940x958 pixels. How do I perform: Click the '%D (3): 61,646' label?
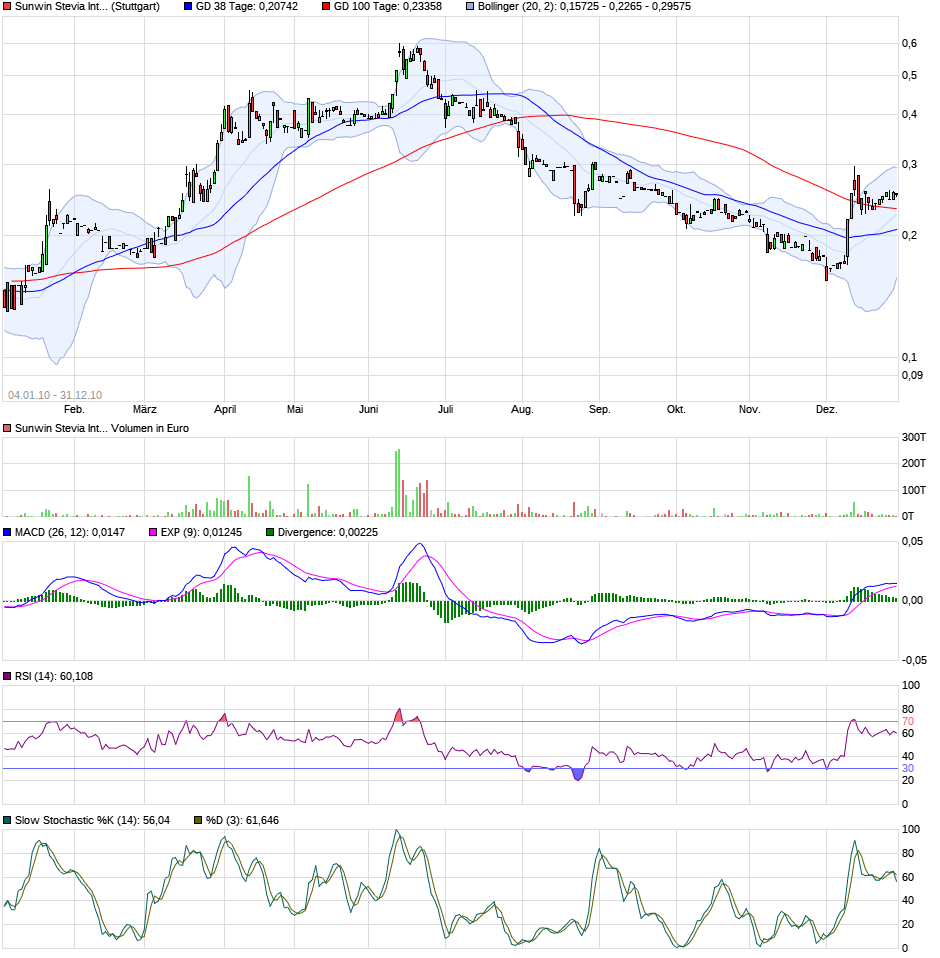(242, 820)
